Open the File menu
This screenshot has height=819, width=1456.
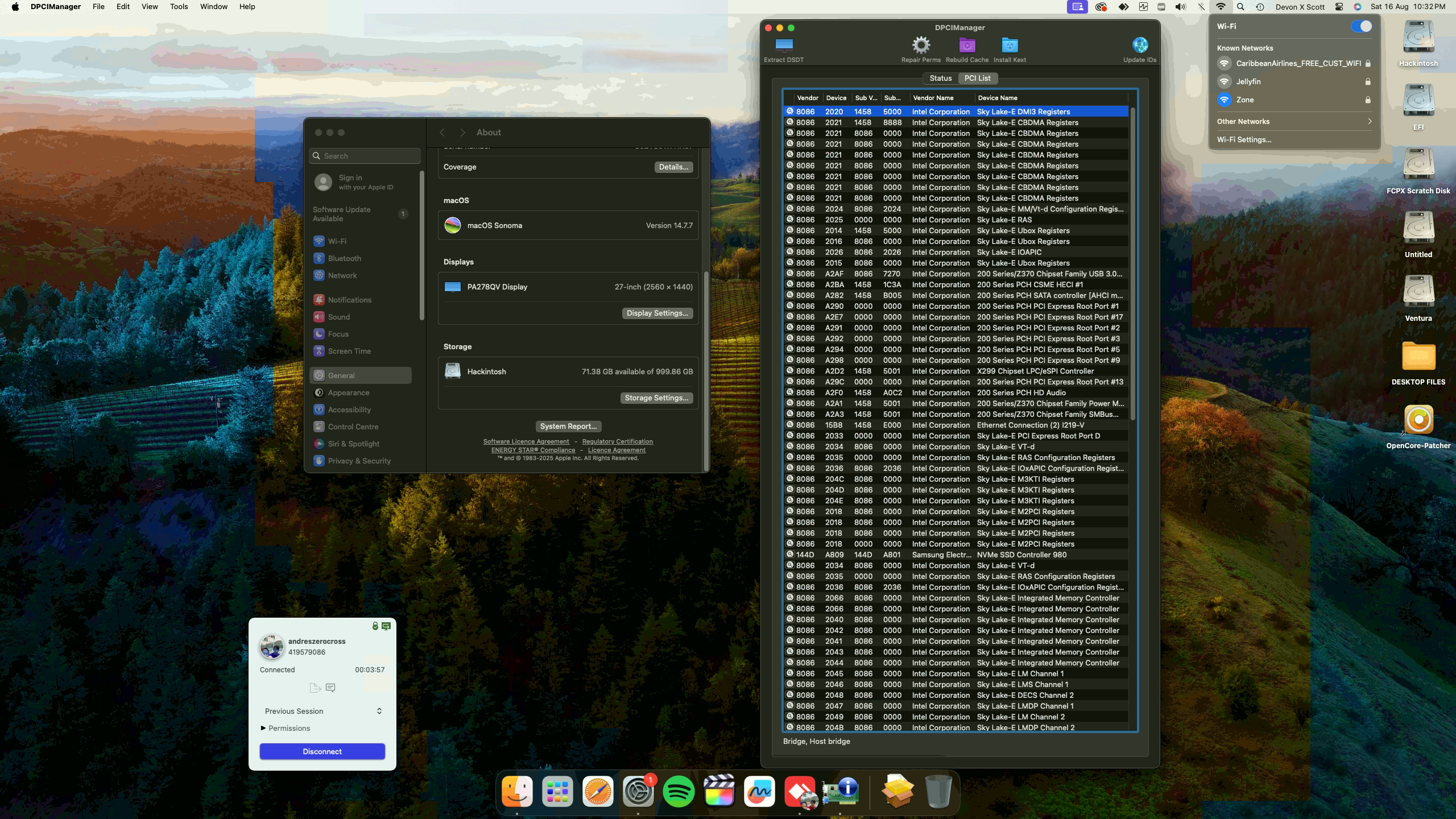pos(98,7)
